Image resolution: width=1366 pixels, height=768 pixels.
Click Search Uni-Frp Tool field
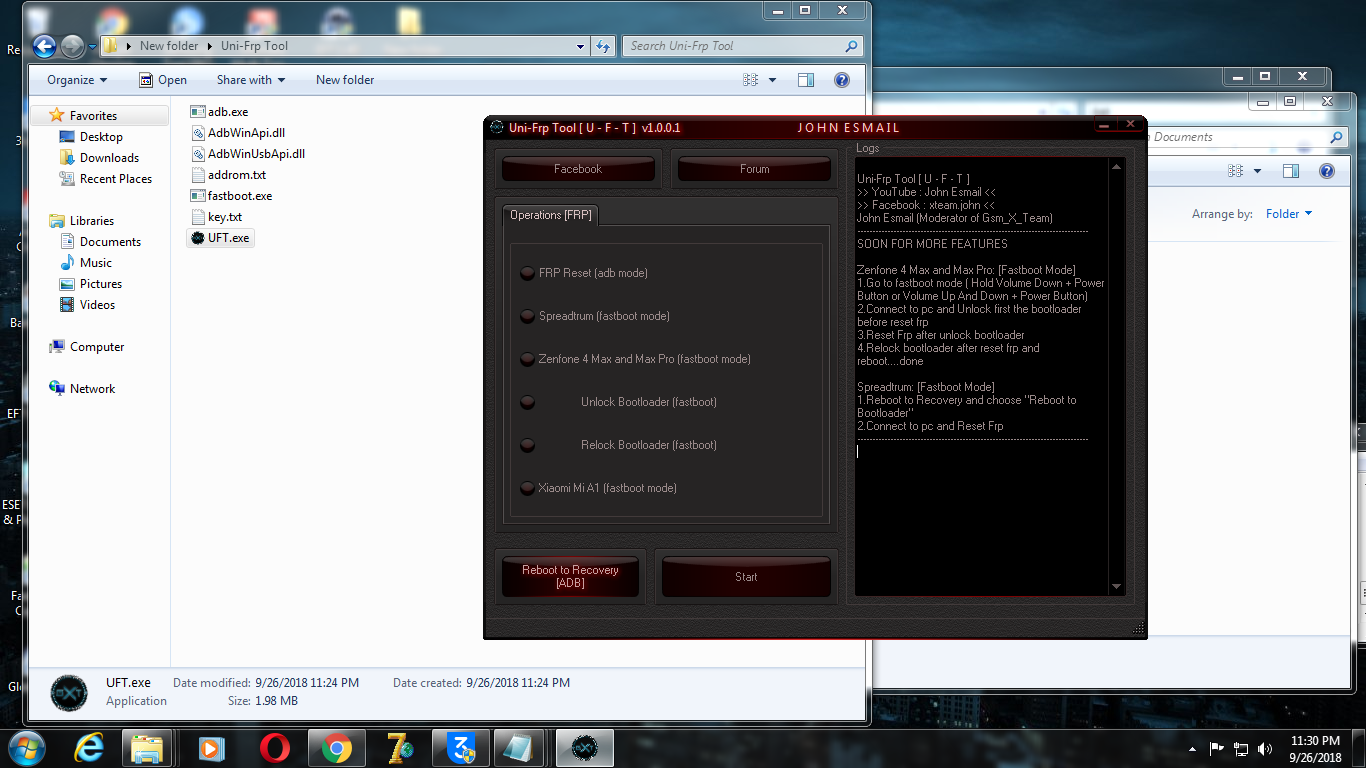[742, 46]
